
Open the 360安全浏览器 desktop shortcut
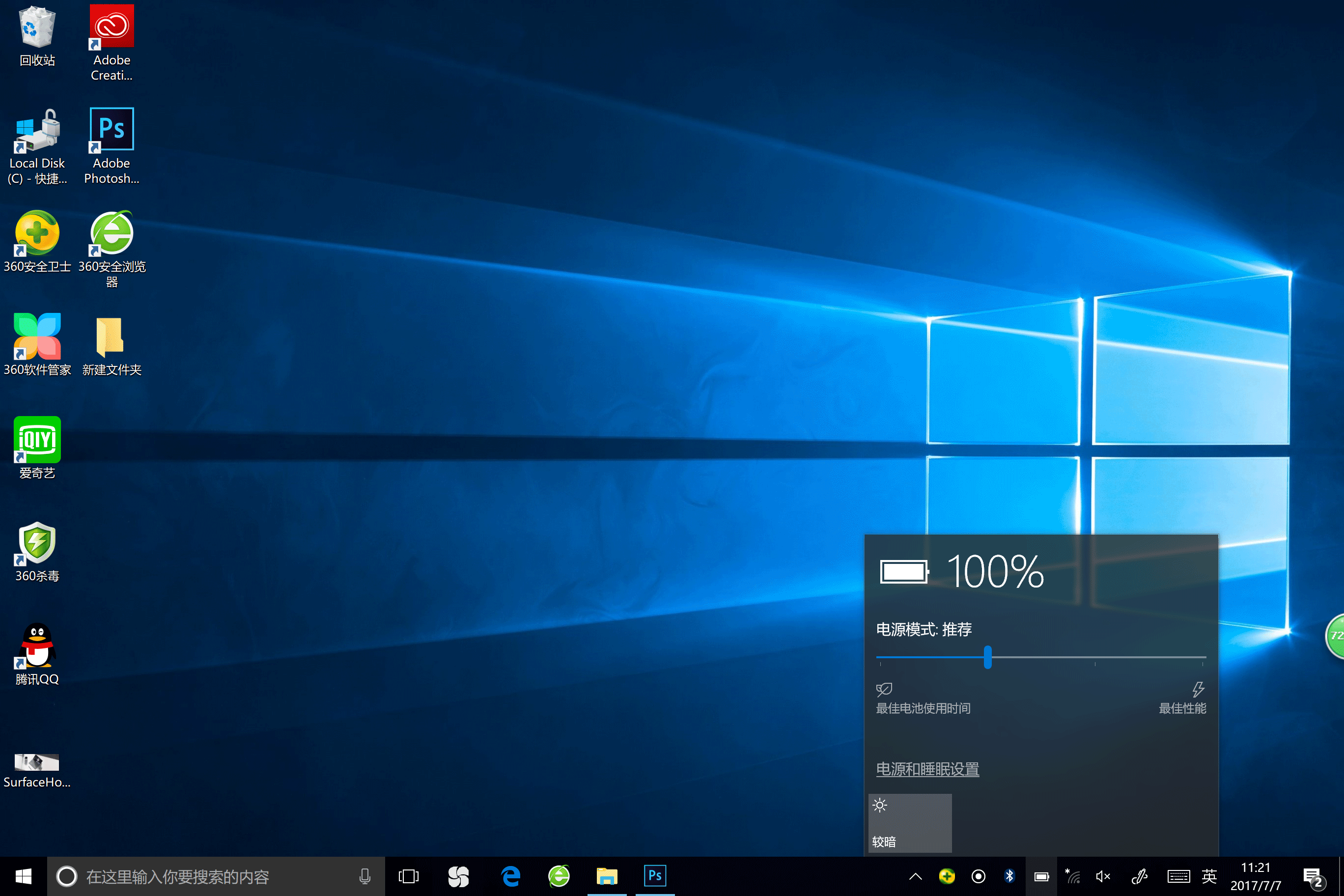(112, 249)
